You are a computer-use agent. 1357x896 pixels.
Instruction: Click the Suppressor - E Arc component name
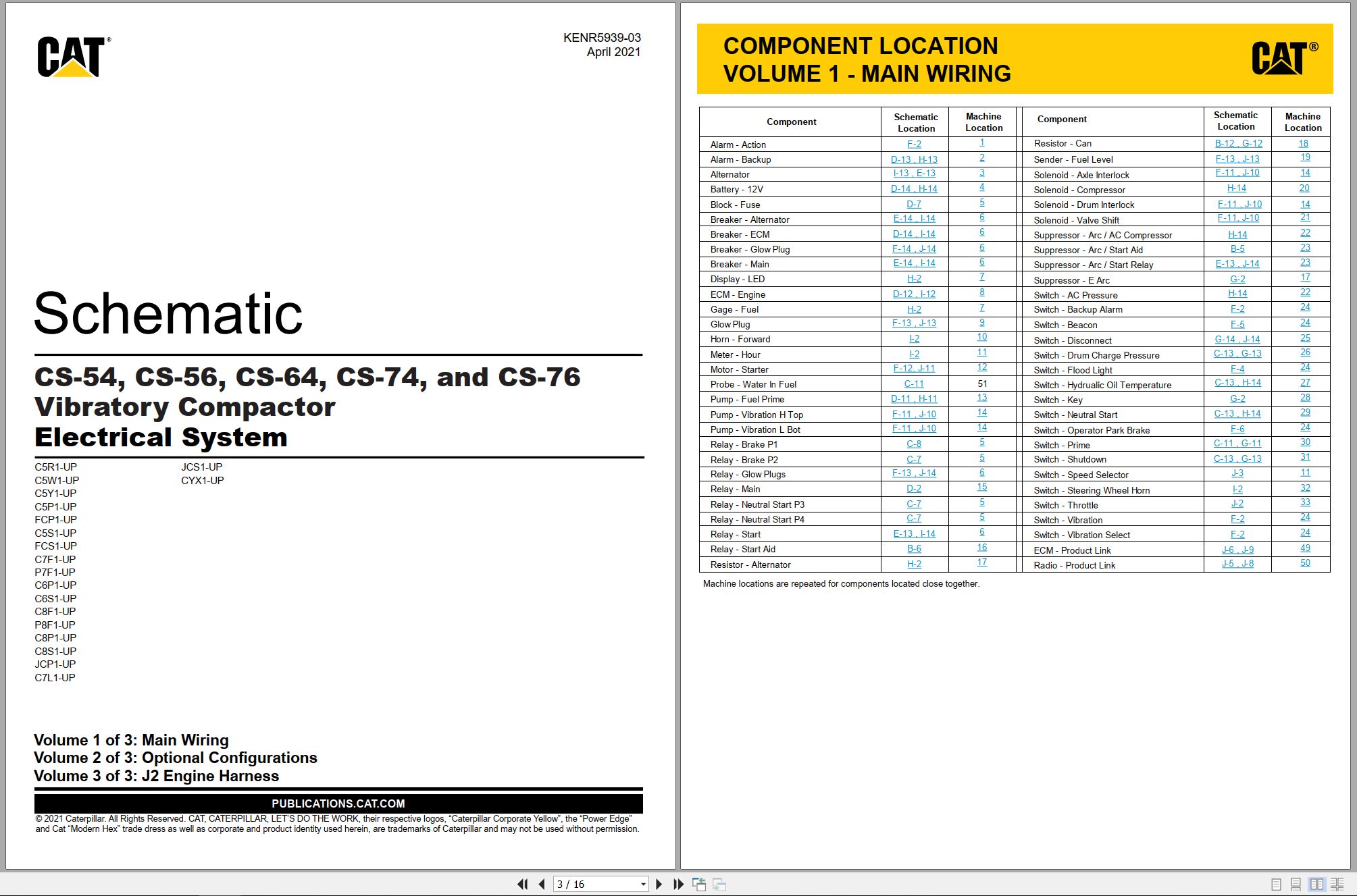1072,280
